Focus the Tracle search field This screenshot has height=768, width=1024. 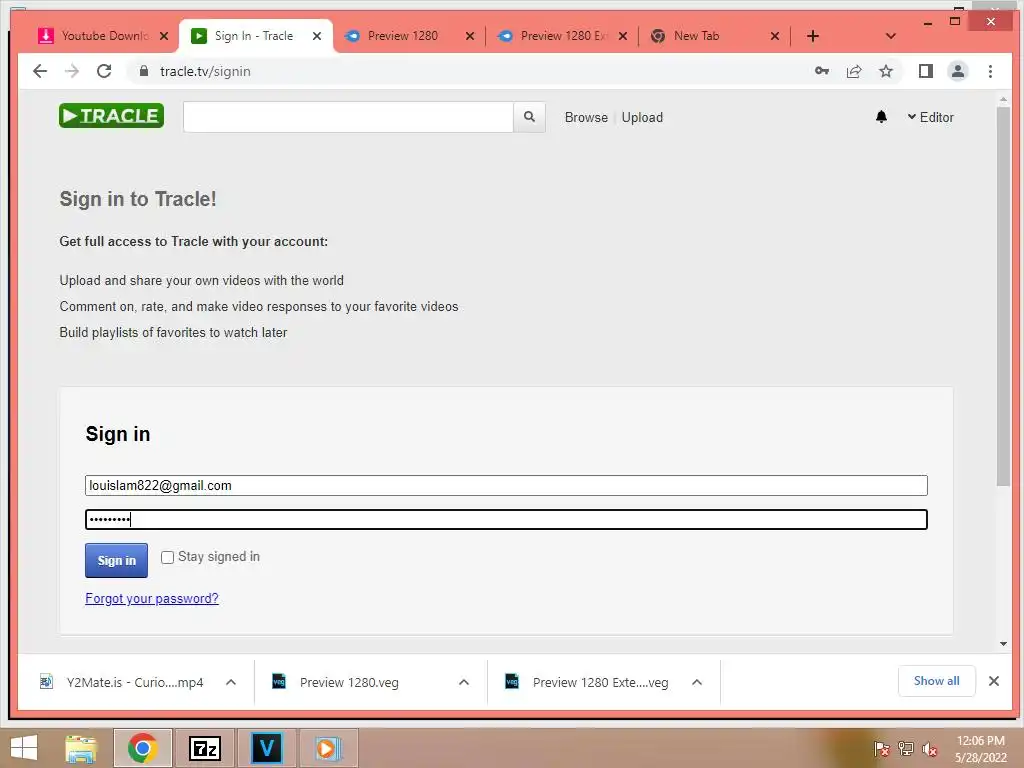(348, 117)
